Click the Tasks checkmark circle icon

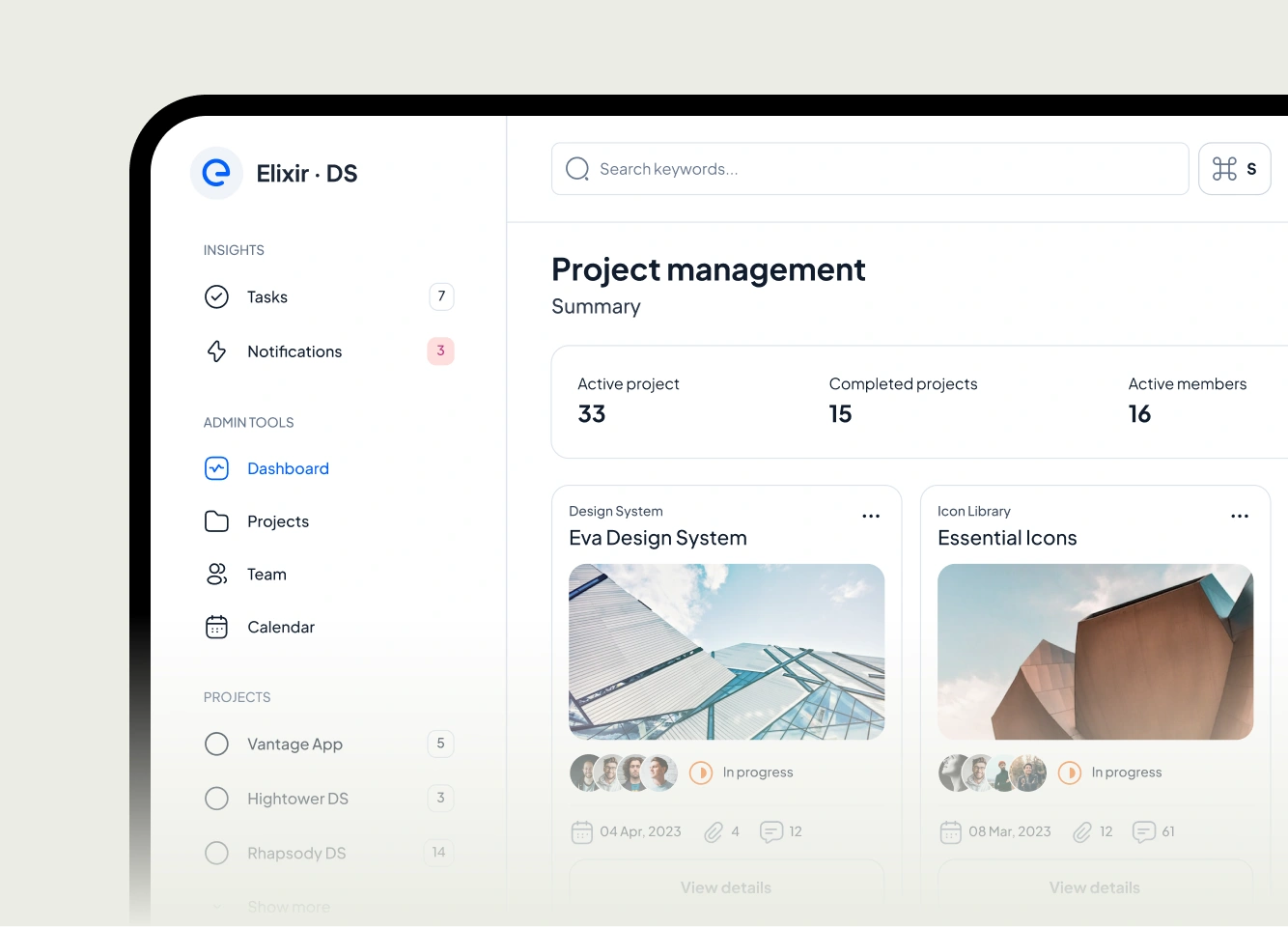point(216,296)
